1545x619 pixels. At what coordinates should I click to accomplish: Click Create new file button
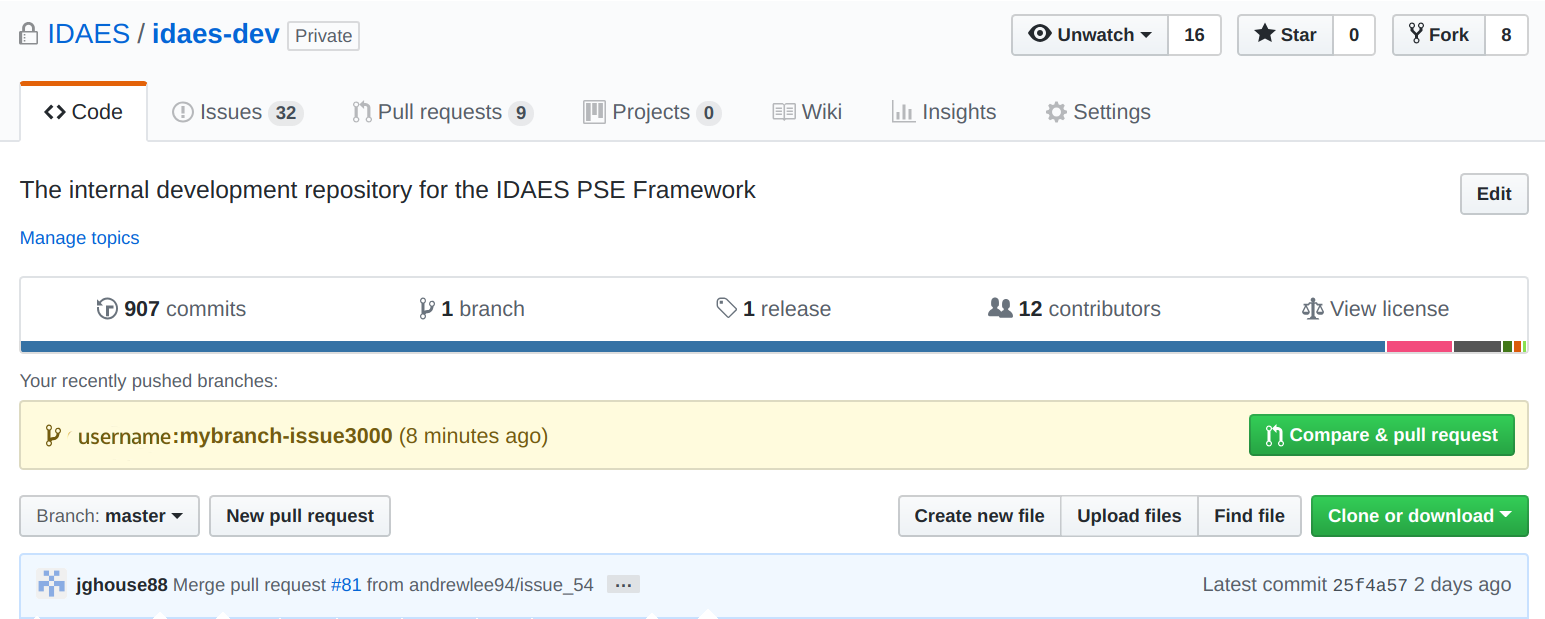[x=979, y=516]
